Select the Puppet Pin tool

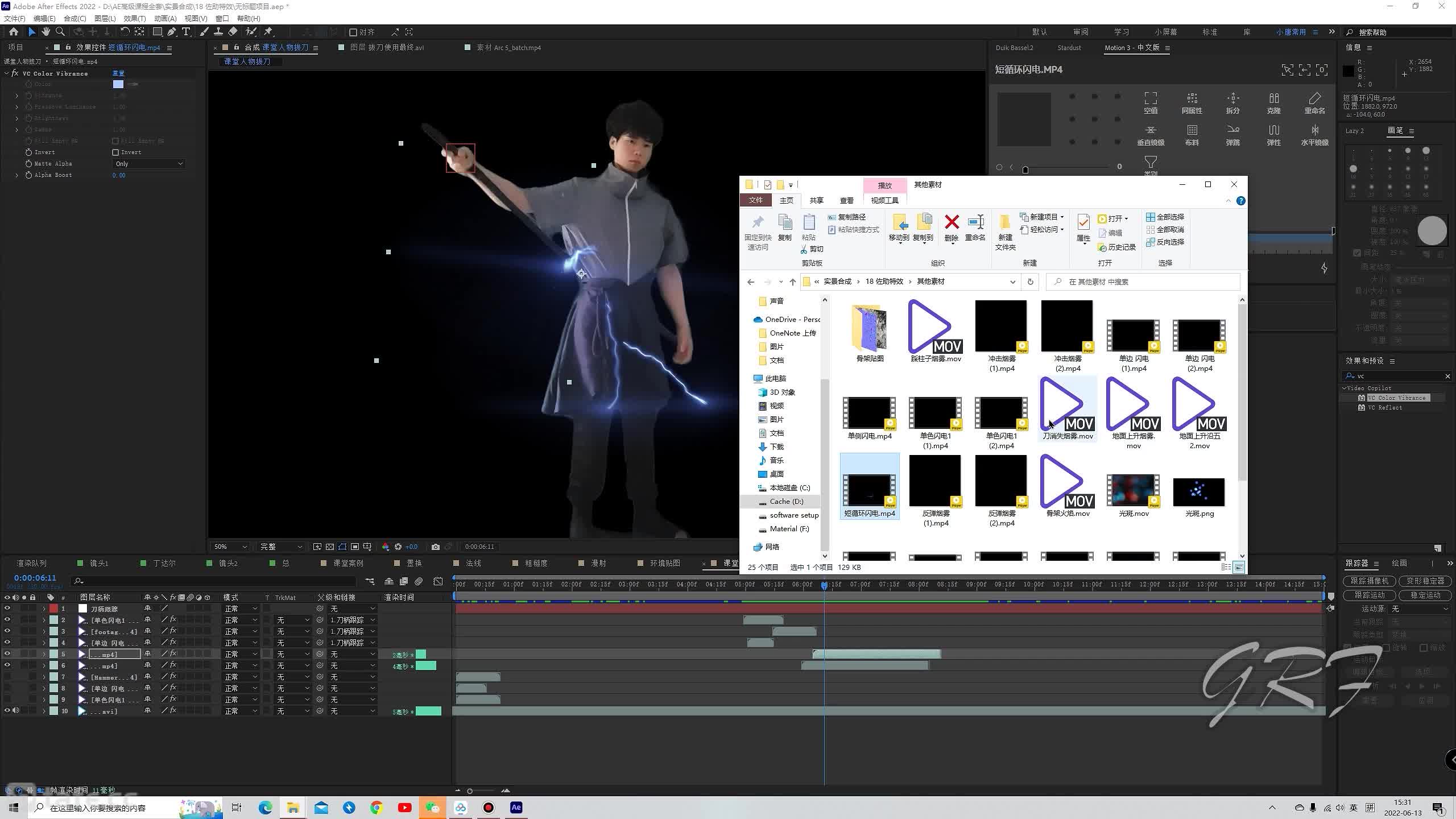tap(268, 32)
